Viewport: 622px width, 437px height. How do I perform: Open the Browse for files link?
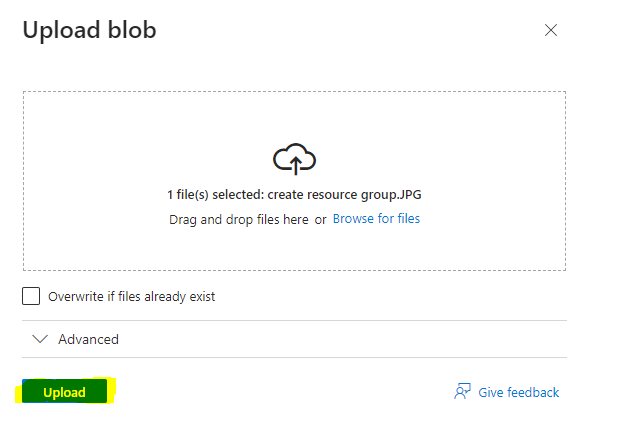(376, 219)
